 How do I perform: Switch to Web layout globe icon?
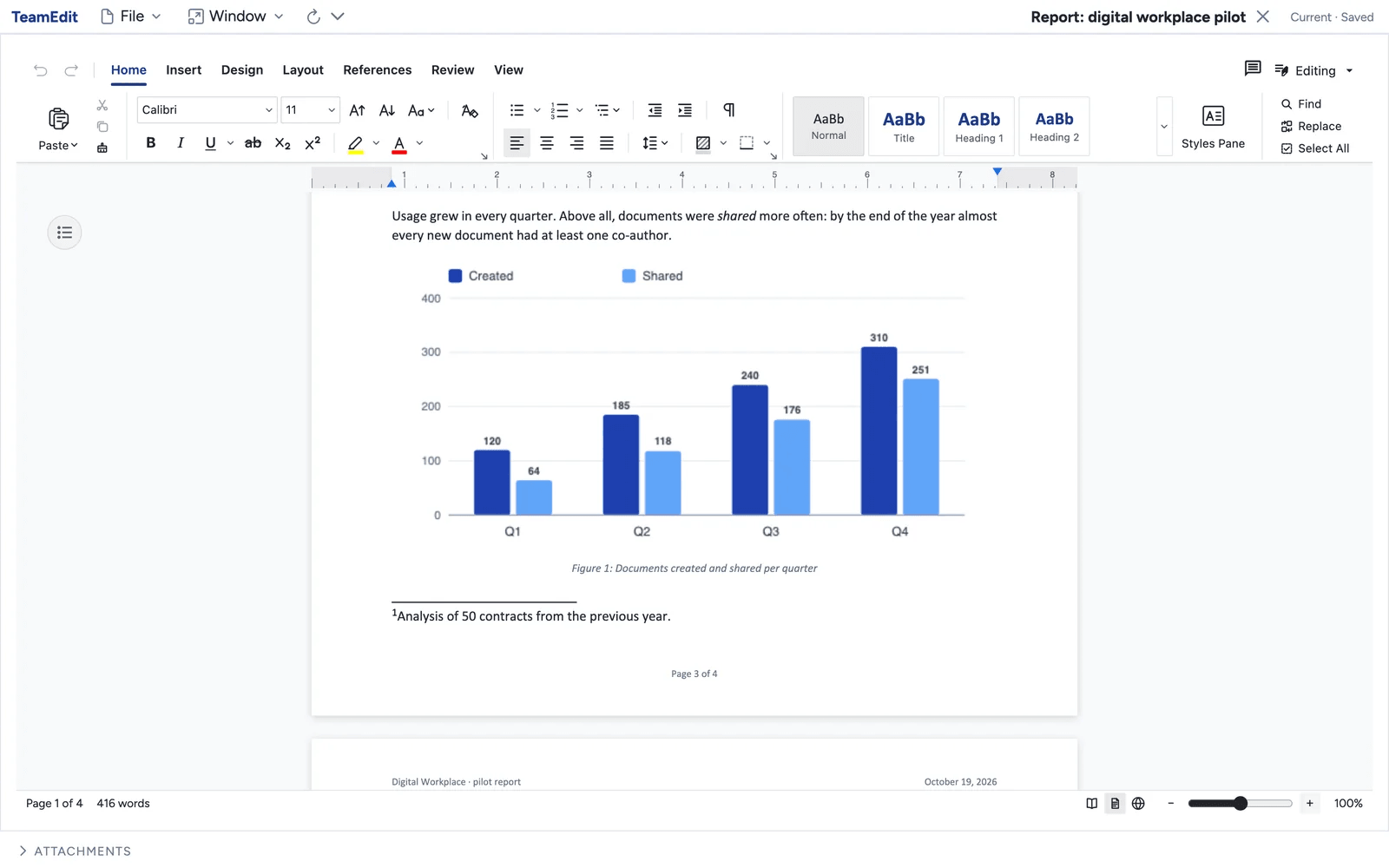(x=1138, y=804)
